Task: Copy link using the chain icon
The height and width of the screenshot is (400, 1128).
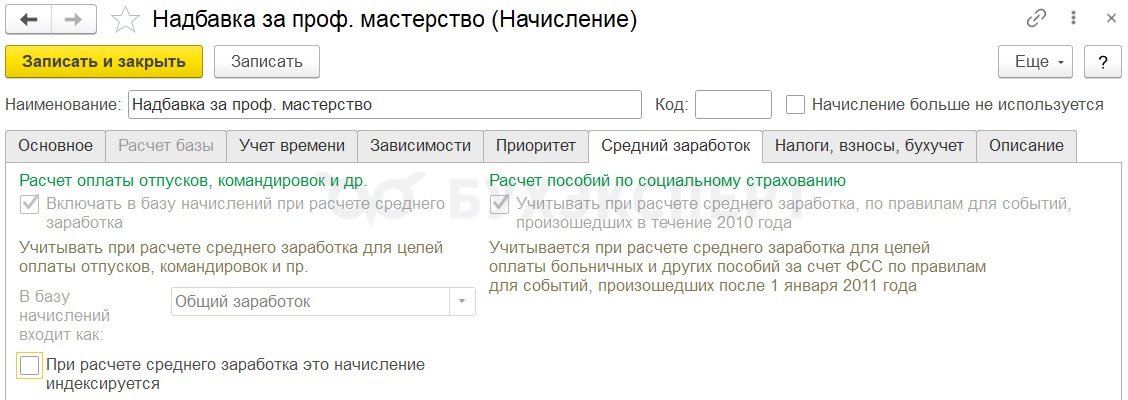Action: (1036, 19)
